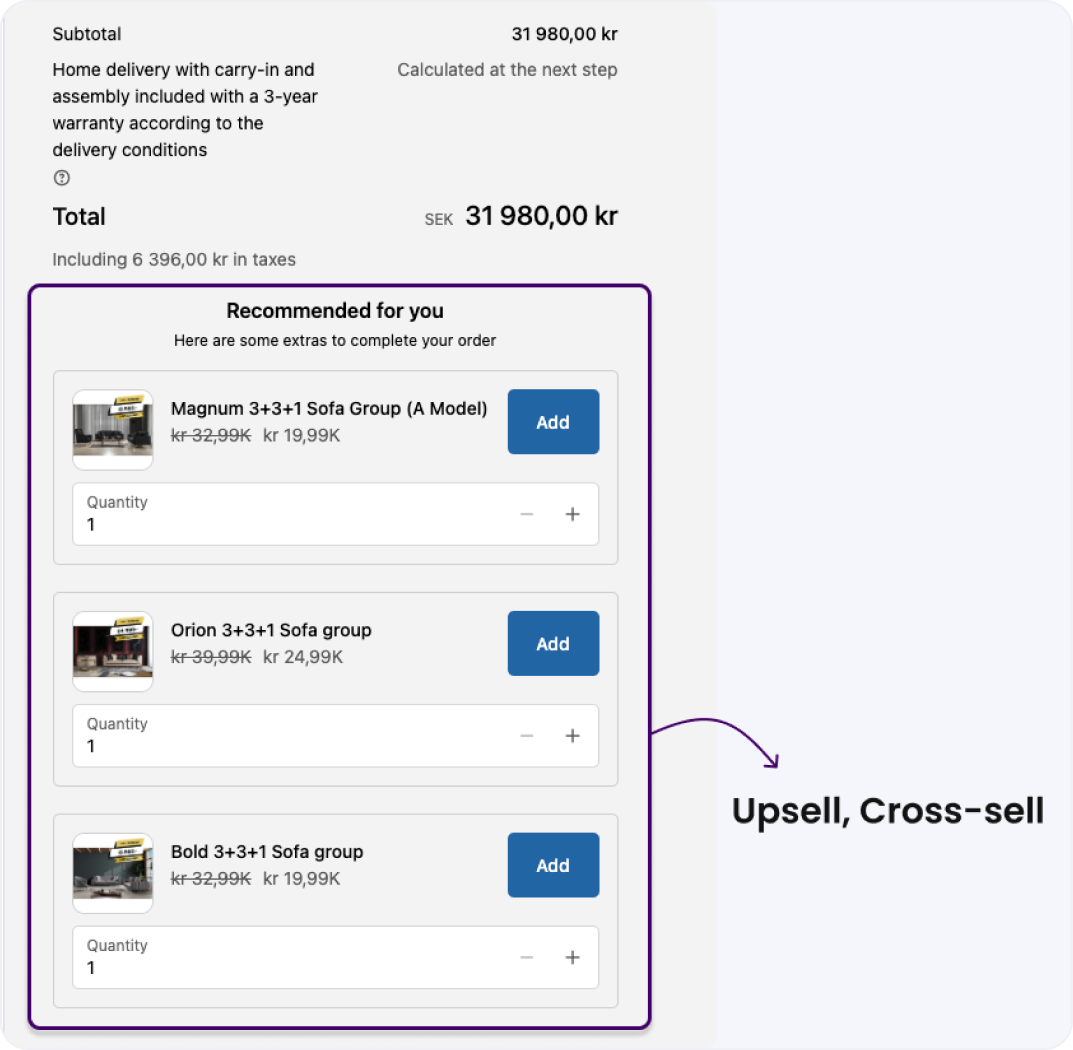Decrease quantity for Bold sofa group
1073x1050 pixels.
pos(526,958)
